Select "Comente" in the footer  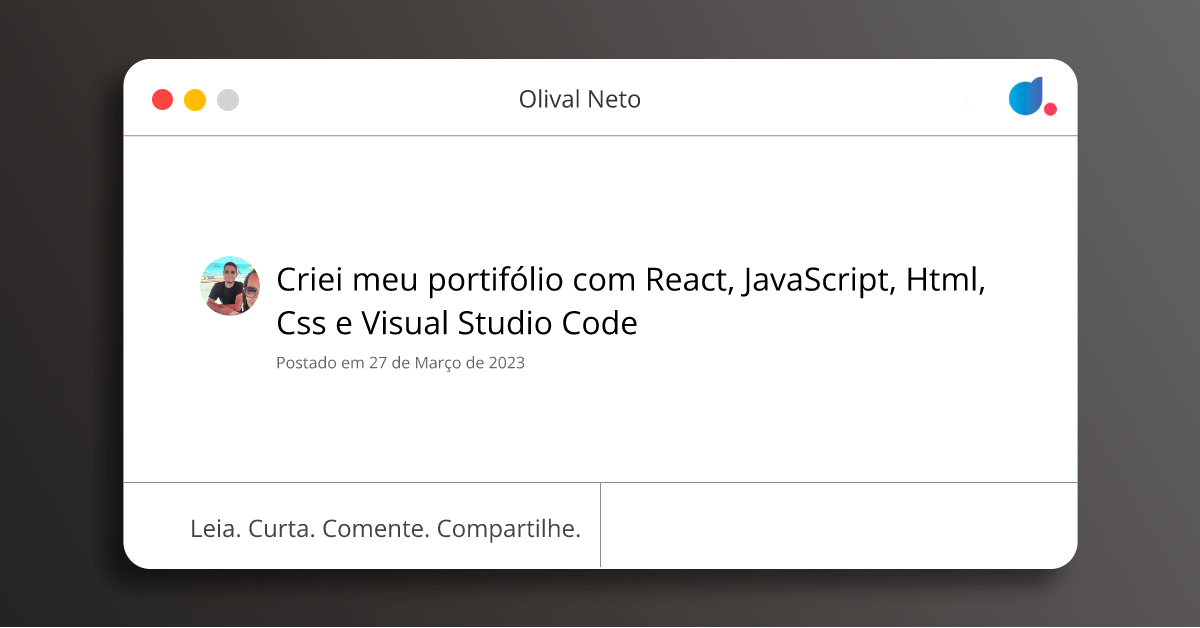pyautogui.click(x=376, y=529)
